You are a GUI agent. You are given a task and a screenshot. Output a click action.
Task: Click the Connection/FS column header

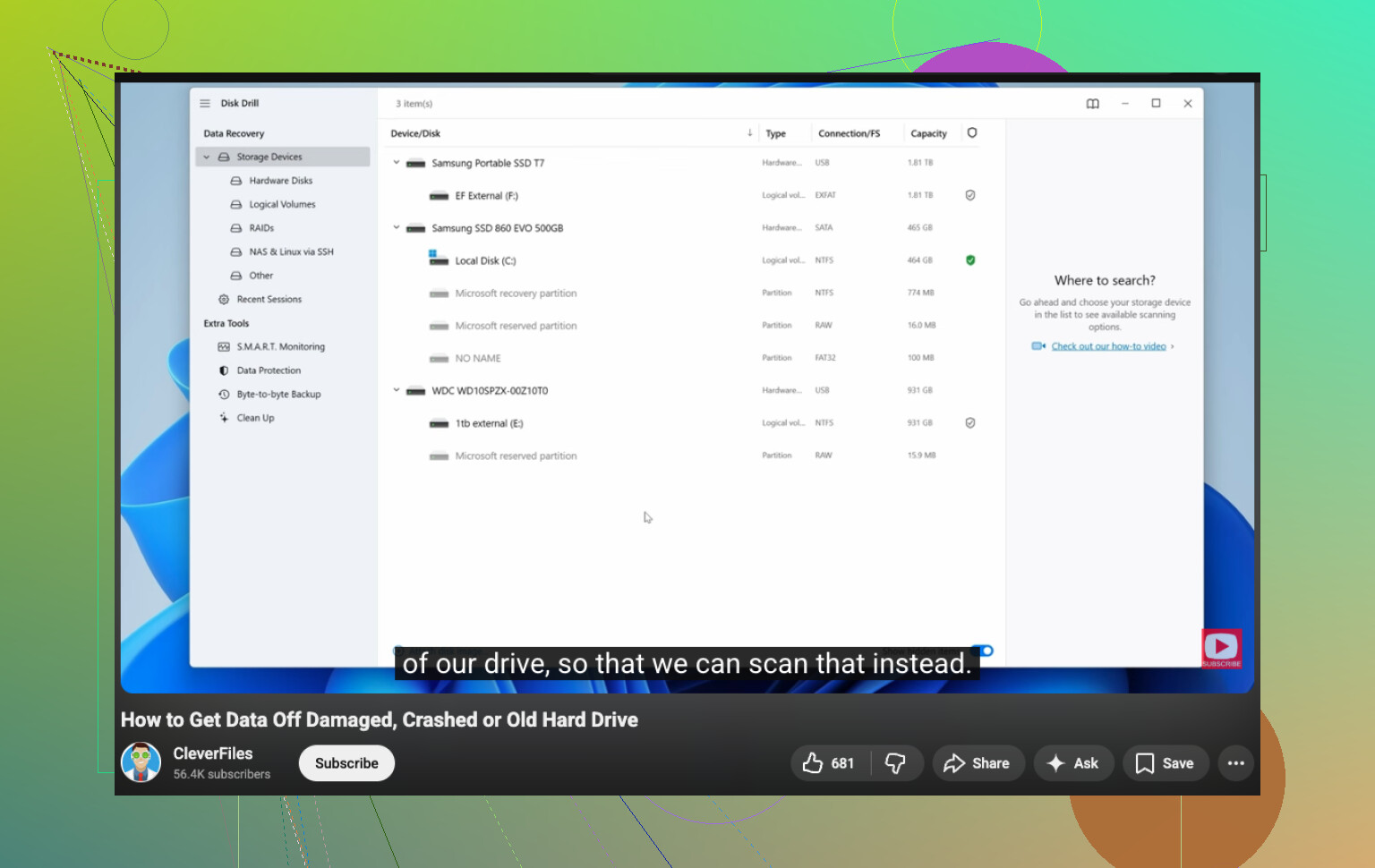click(x=849, y=134)
